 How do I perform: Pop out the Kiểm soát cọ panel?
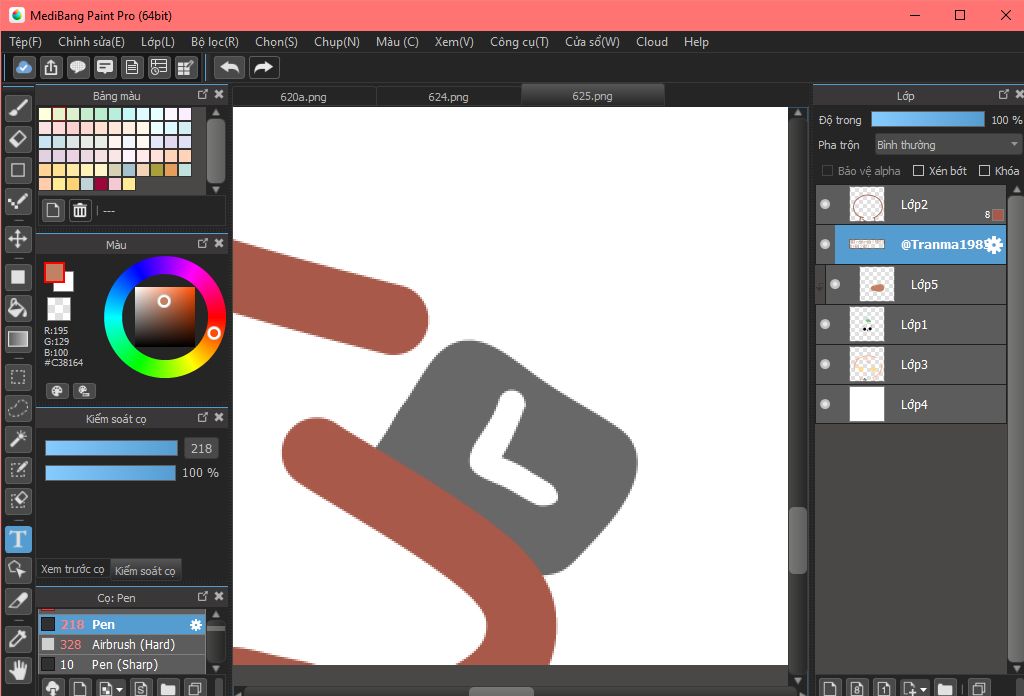[x=202, y=417]
